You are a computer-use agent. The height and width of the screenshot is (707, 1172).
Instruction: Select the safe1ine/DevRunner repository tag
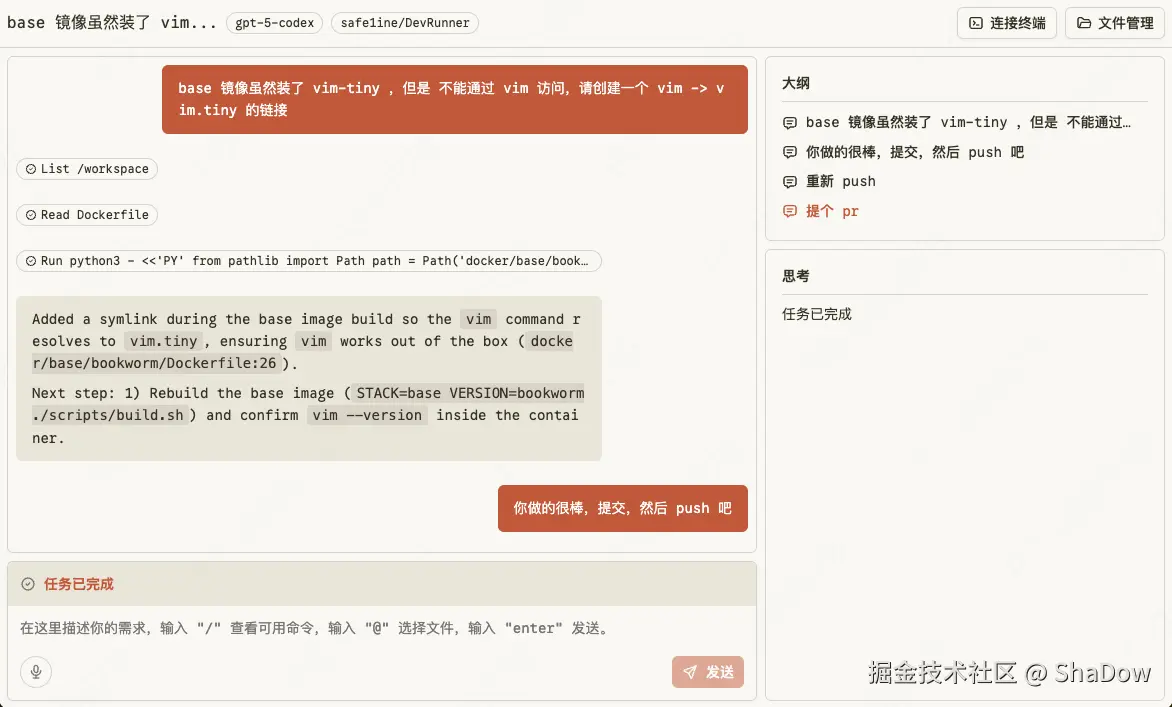click(x=404, y=23)
